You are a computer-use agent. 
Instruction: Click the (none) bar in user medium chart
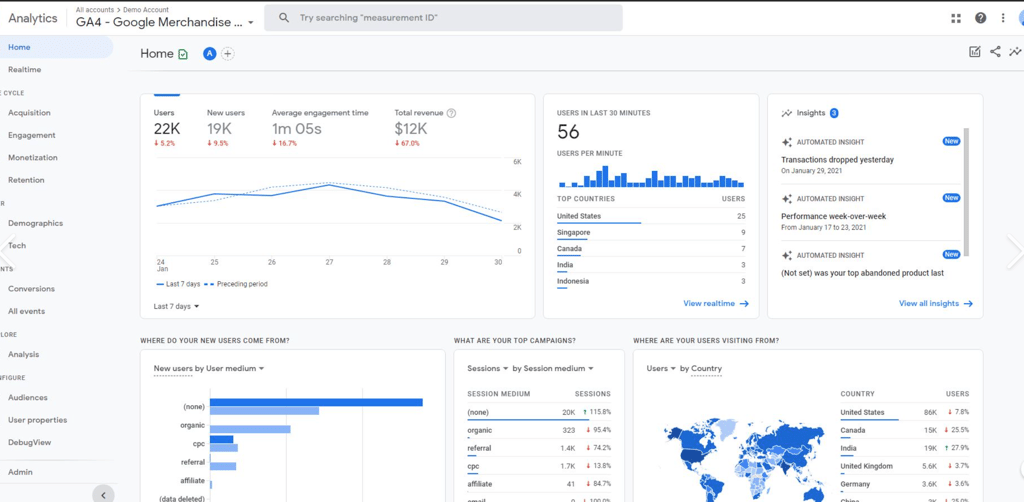(x=316, y=402)
